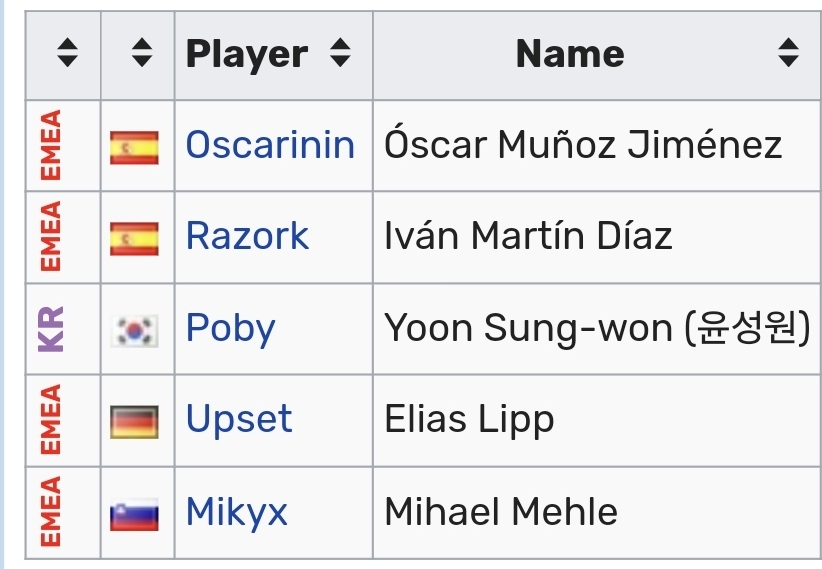Open Oscarinin player page
Viewport: 822px width, 569px height.
pyautogui.click(x=270, y=146)
